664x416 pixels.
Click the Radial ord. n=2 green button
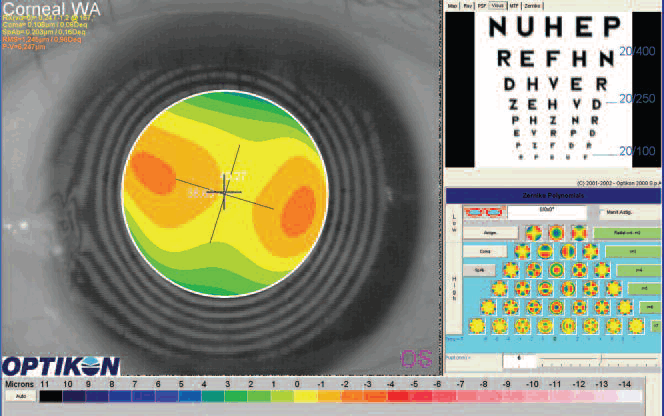(627, 233)
